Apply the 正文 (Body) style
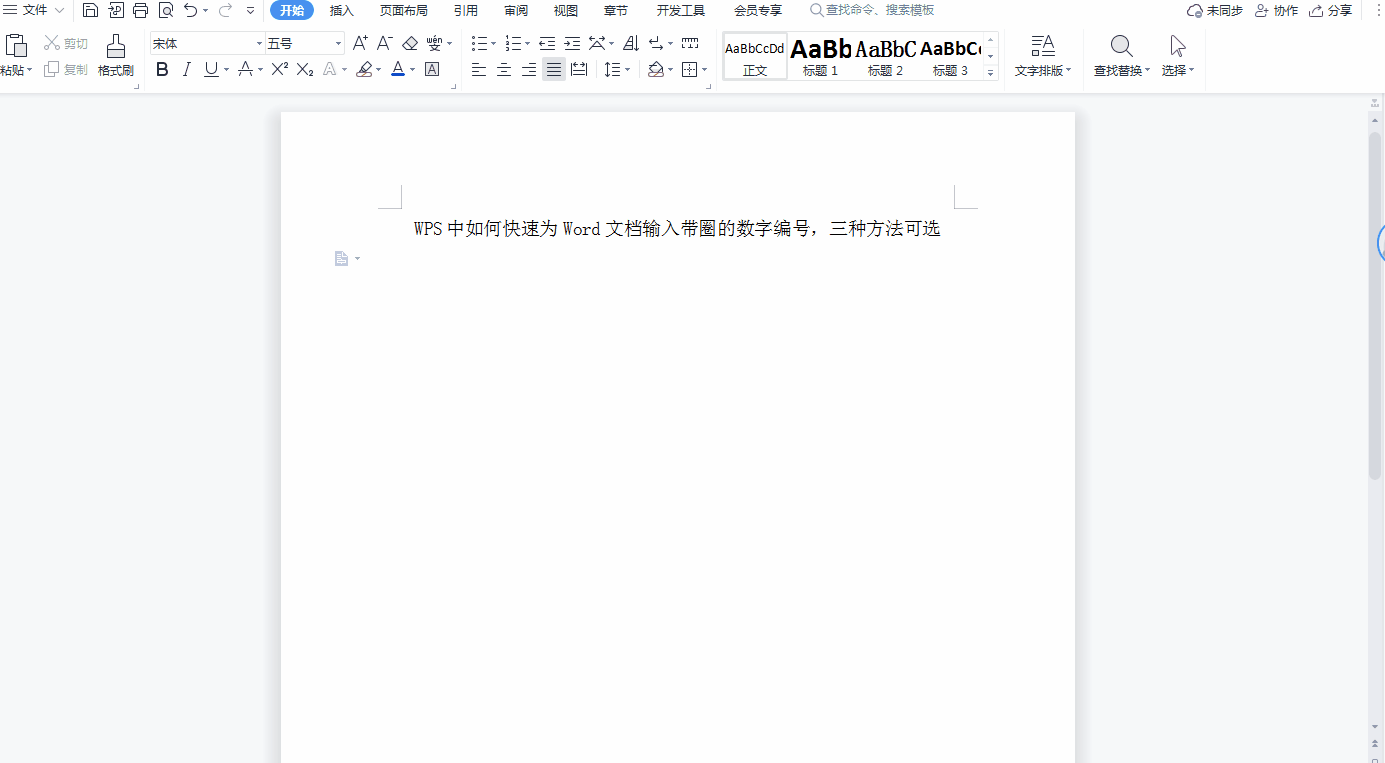This screenshot has height=763, width=1385. [755, 56]
